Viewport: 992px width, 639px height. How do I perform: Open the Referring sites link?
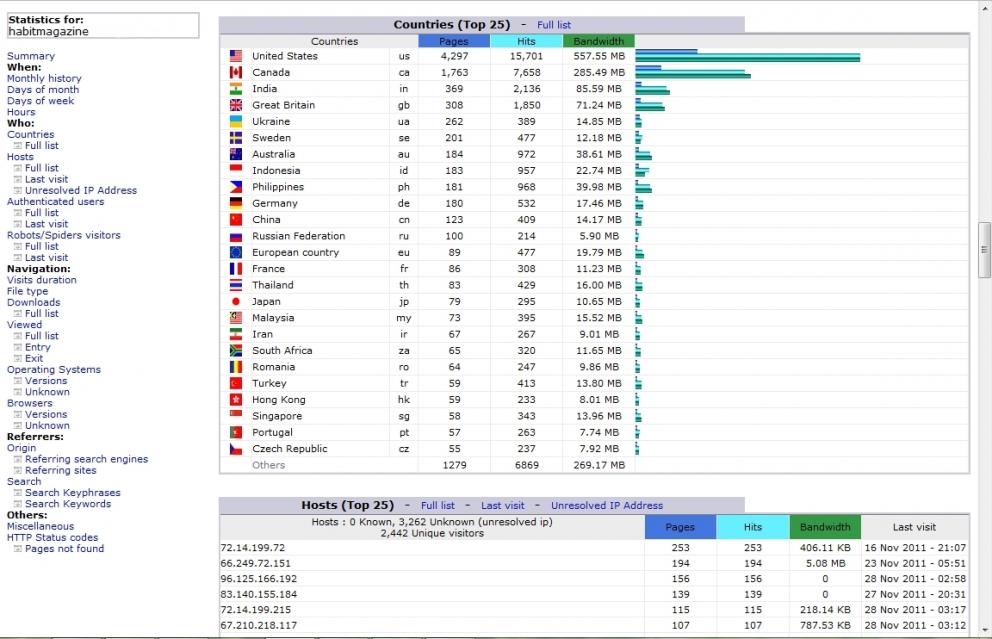click(61, 470)
